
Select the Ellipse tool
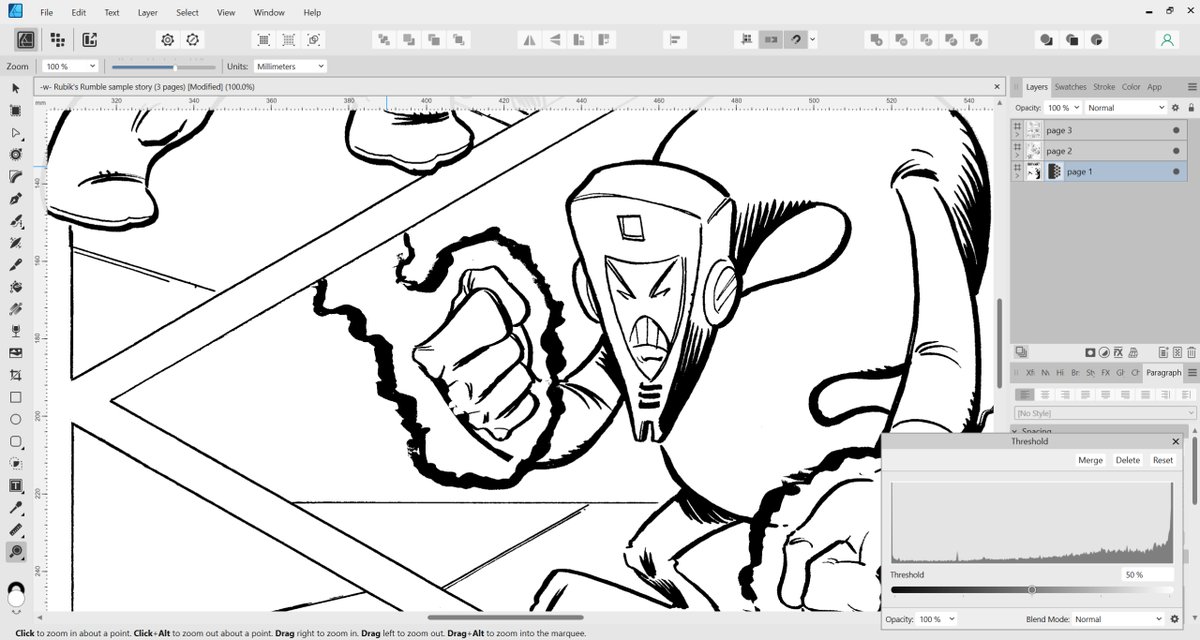(14, 419)
